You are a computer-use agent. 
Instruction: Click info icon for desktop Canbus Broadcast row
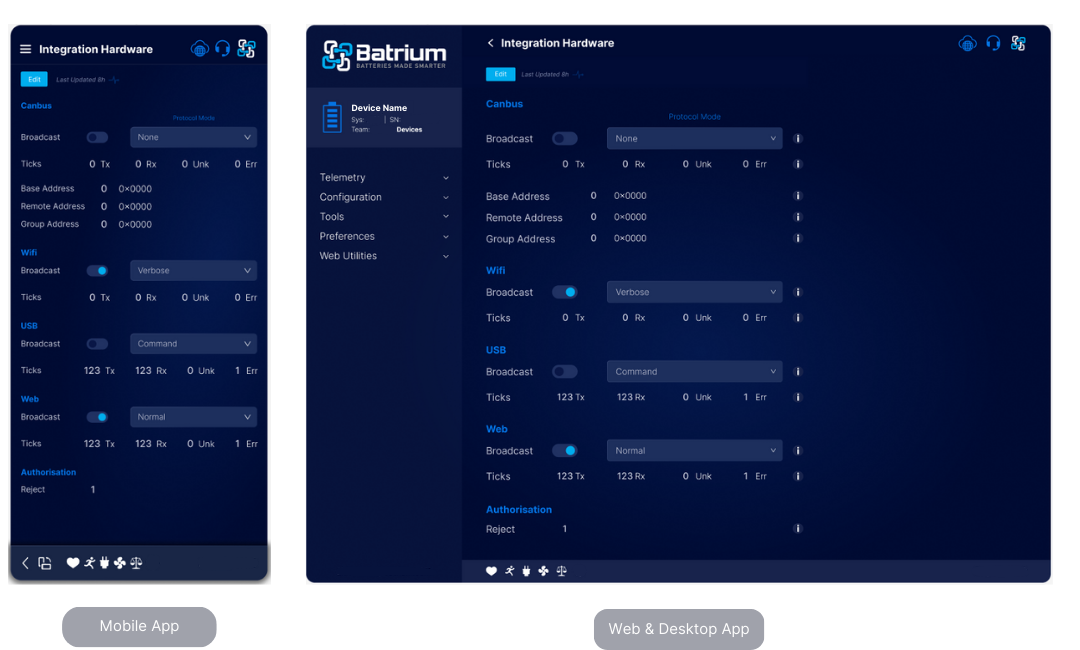798,138
